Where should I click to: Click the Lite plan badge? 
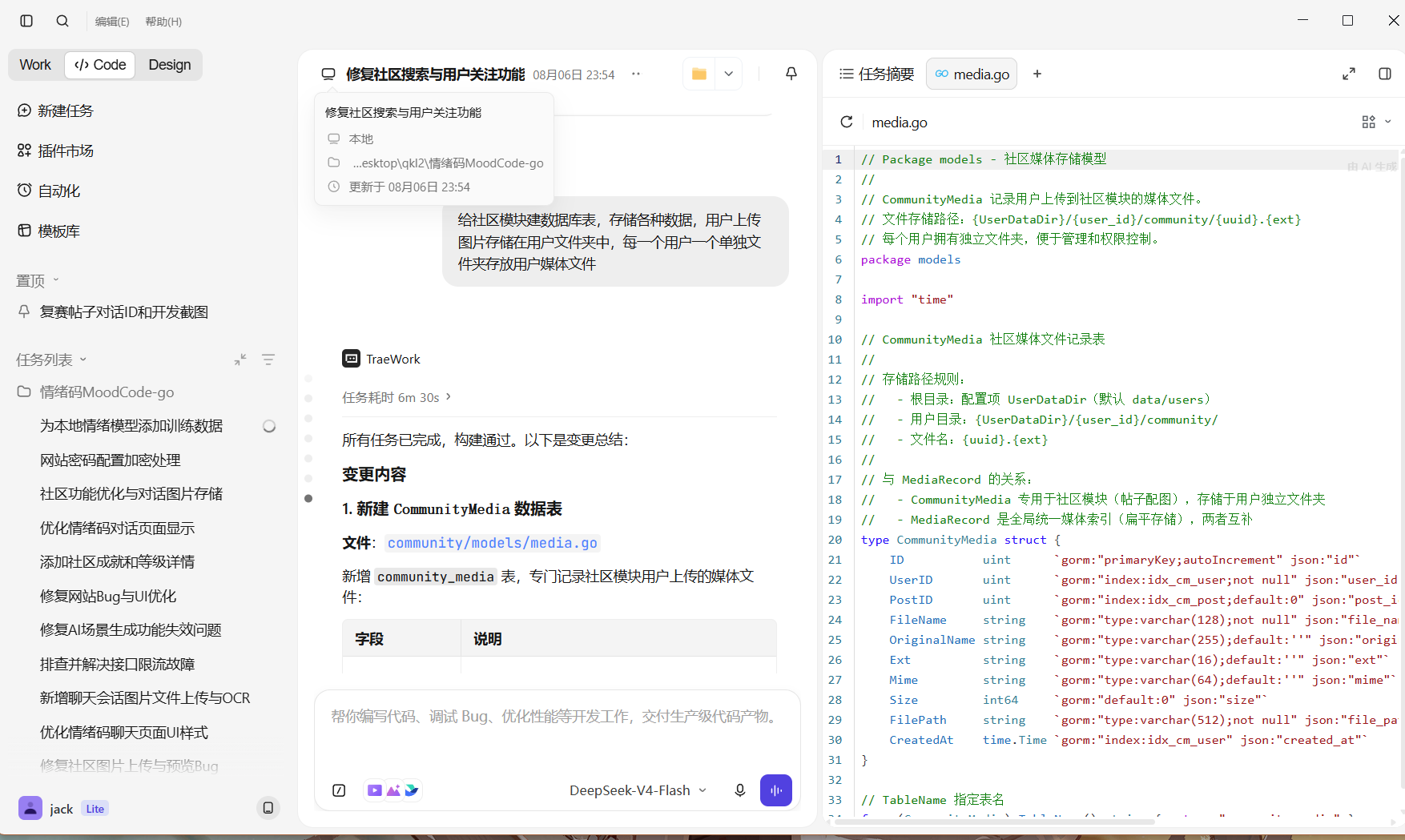click(x=95, y=809)
